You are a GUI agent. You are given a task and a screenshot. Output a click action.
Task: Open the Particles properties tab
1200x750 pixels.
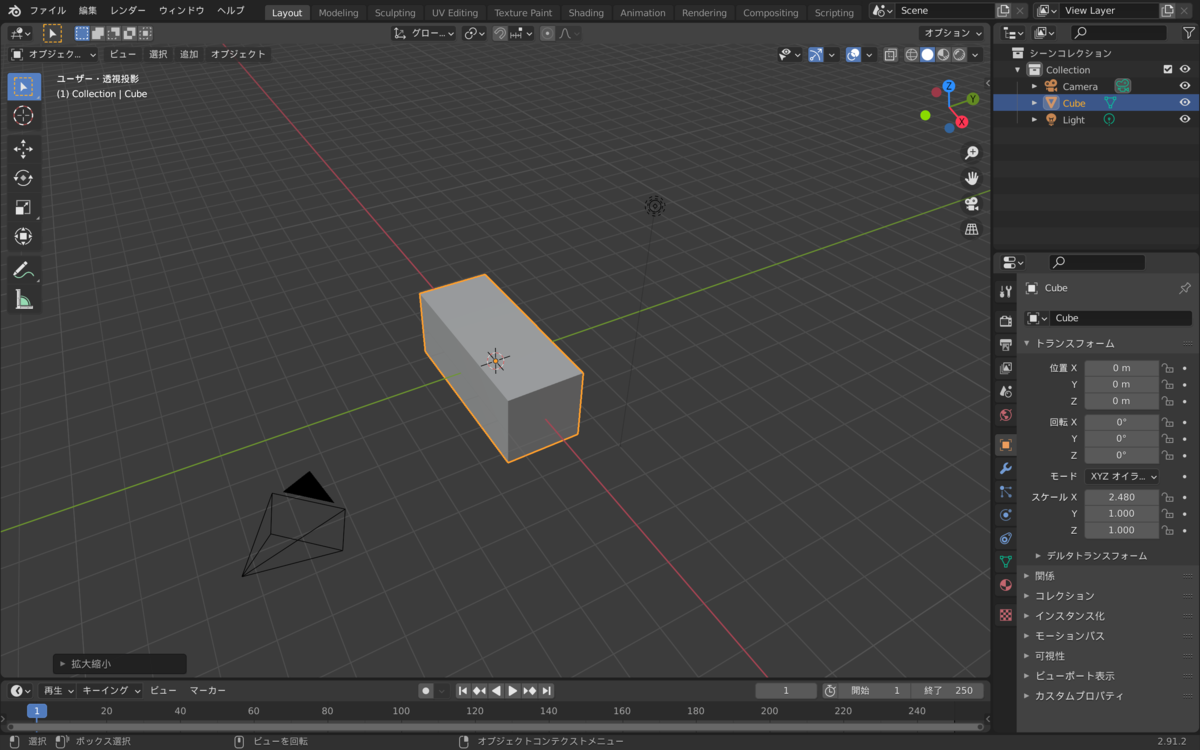[x=1006, y=492]
